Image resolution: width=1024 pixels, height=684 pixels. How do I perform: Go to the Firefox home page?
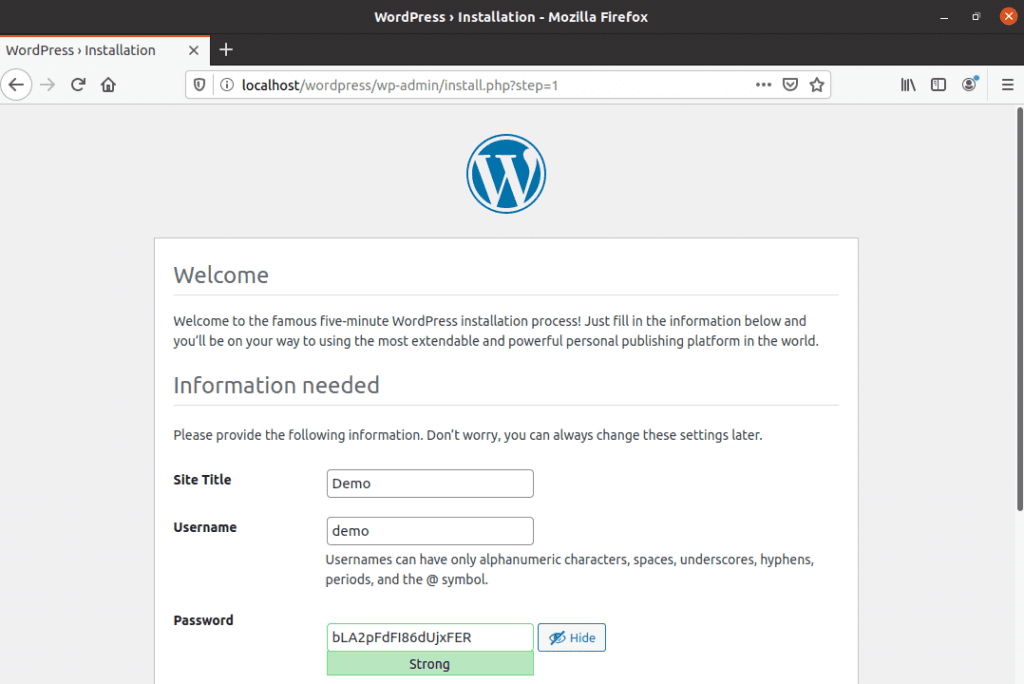pyautogui.click(x=108, y=85)
